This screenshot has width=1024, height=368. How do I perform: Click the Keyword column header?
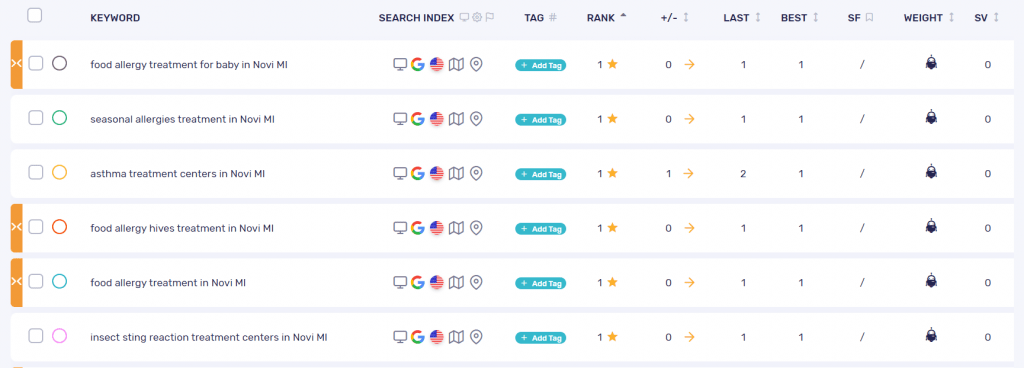pyautogui.click(x=115, y=18)
